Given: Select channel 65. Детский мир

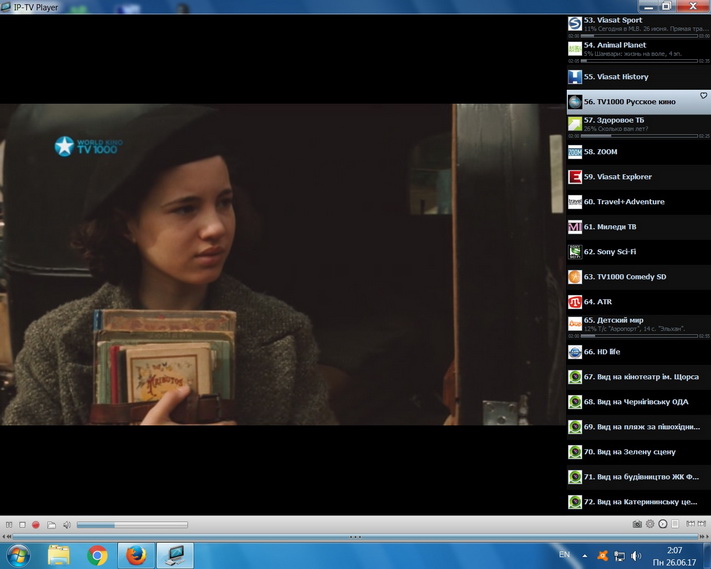Looking at the screenshot, I should [x=638, y=326].
